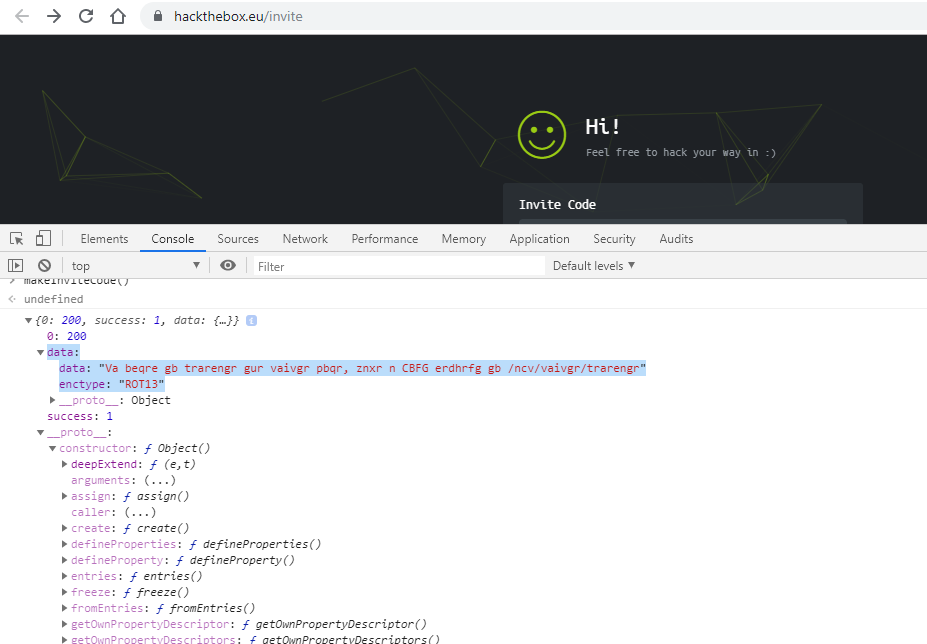Select the inspect element picker tool
Viewport: 927px width, 644px height.
pyautogui.click(x=15, y=238)
